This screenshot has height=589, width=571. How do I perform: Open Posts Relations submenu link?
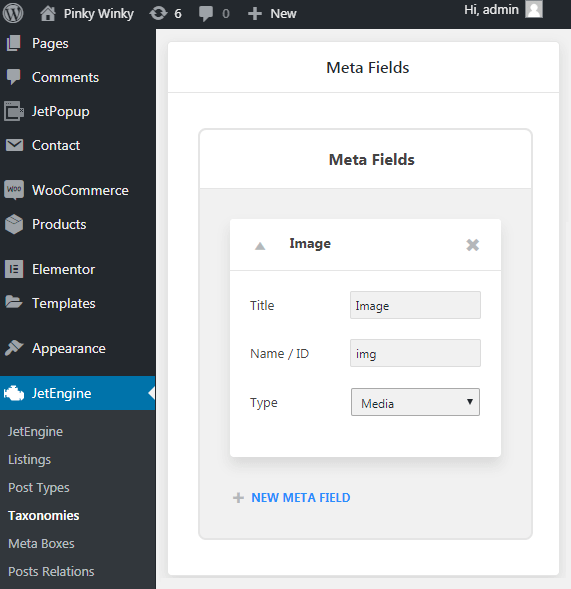pos(51,571)
